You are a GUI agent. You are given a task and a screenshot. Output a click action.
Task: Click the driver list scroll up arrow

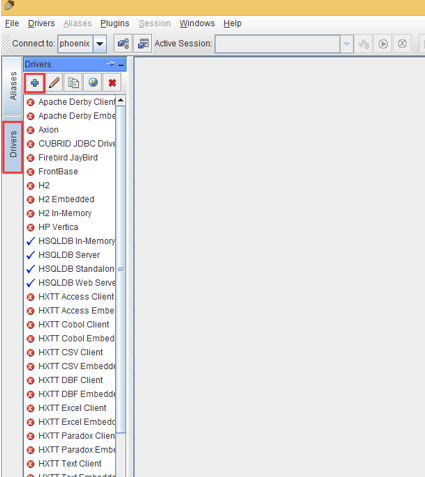(121, 100)
